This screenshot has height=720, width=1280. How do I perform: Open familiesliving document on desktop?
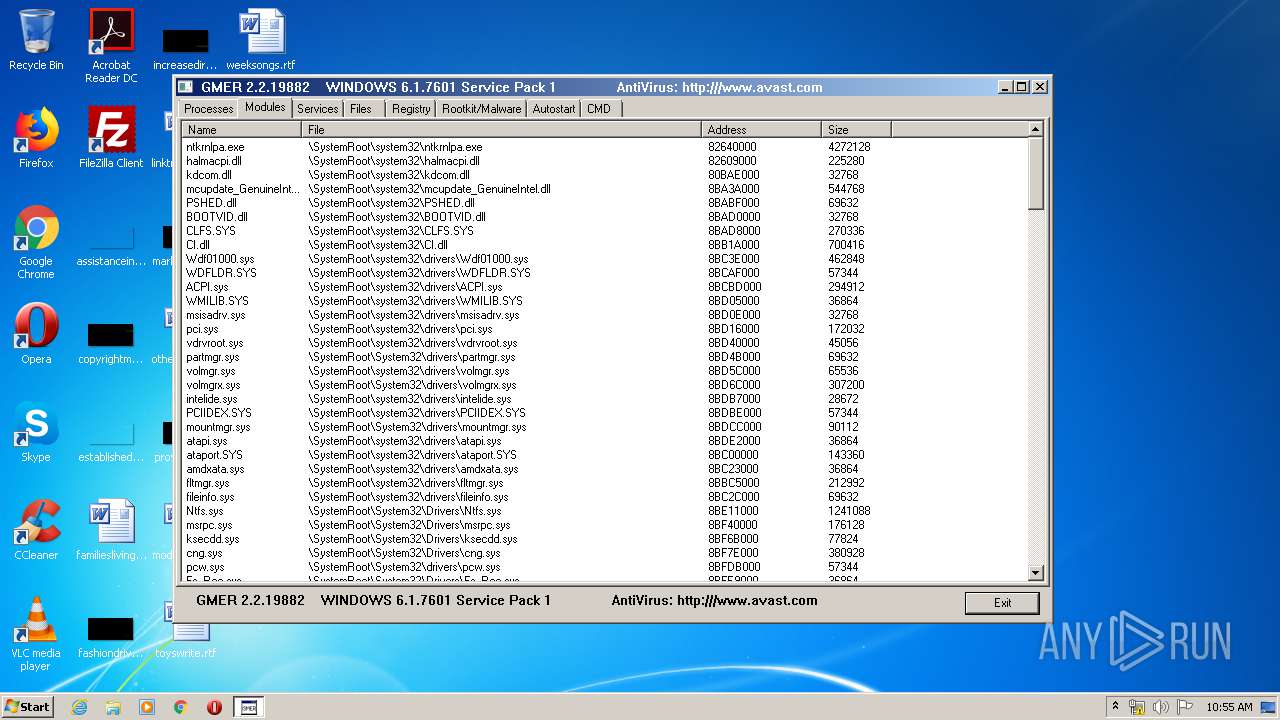tap(111, 530)
